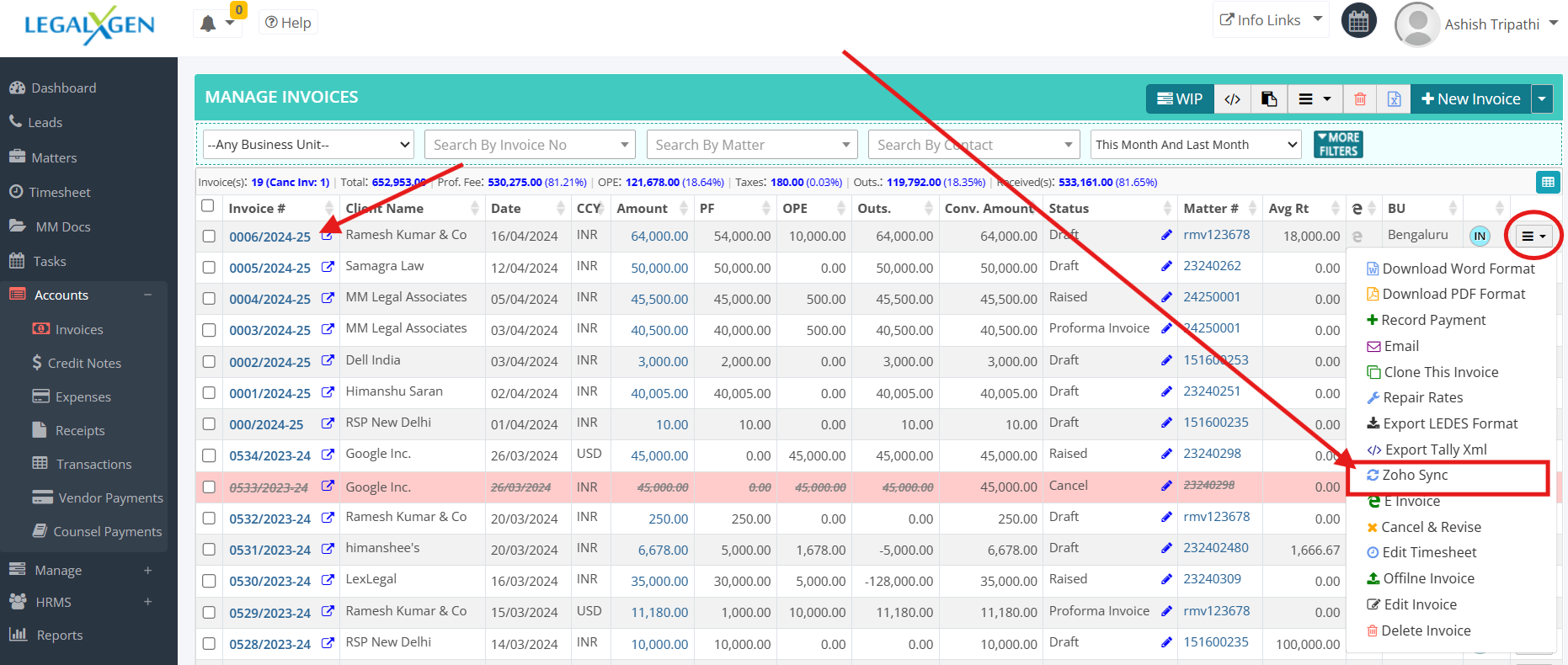The height and width of the screenshot is (665, 1568).
Task: Open the Any Business Unit dropdown
Action: click(x=308, y=145)
